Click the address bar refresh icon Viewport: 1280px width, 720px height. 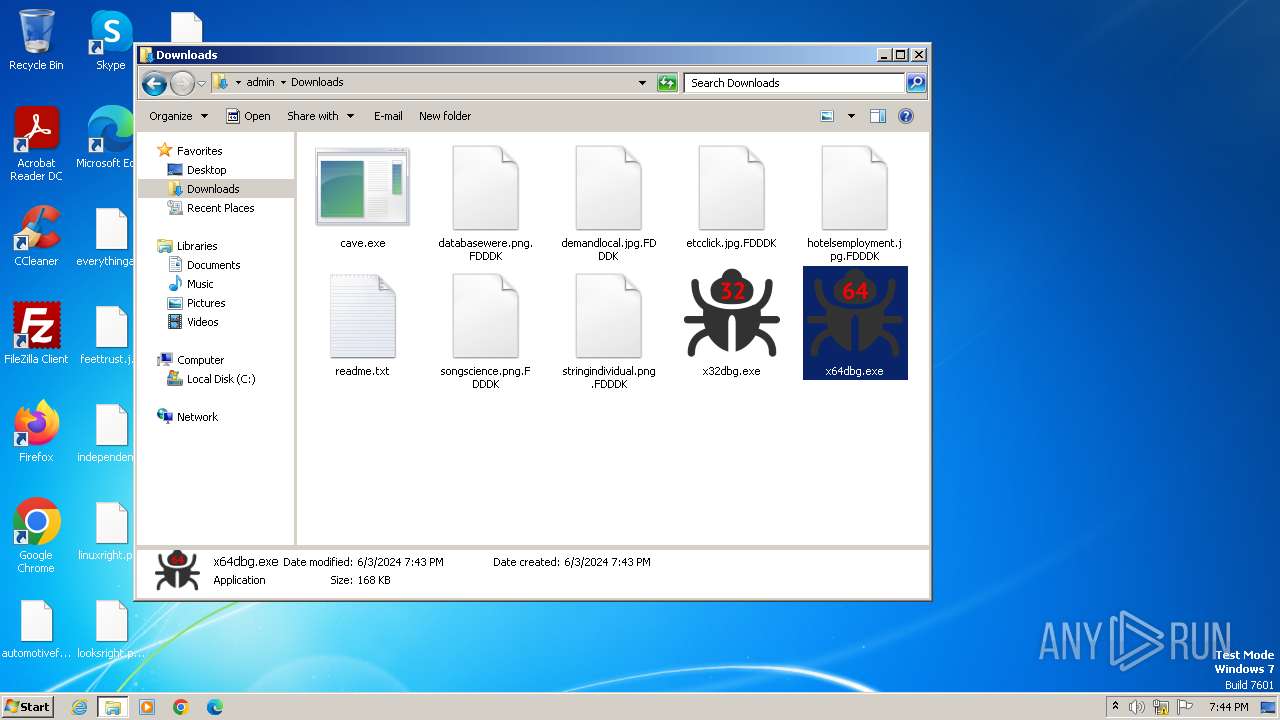[667, 83]
